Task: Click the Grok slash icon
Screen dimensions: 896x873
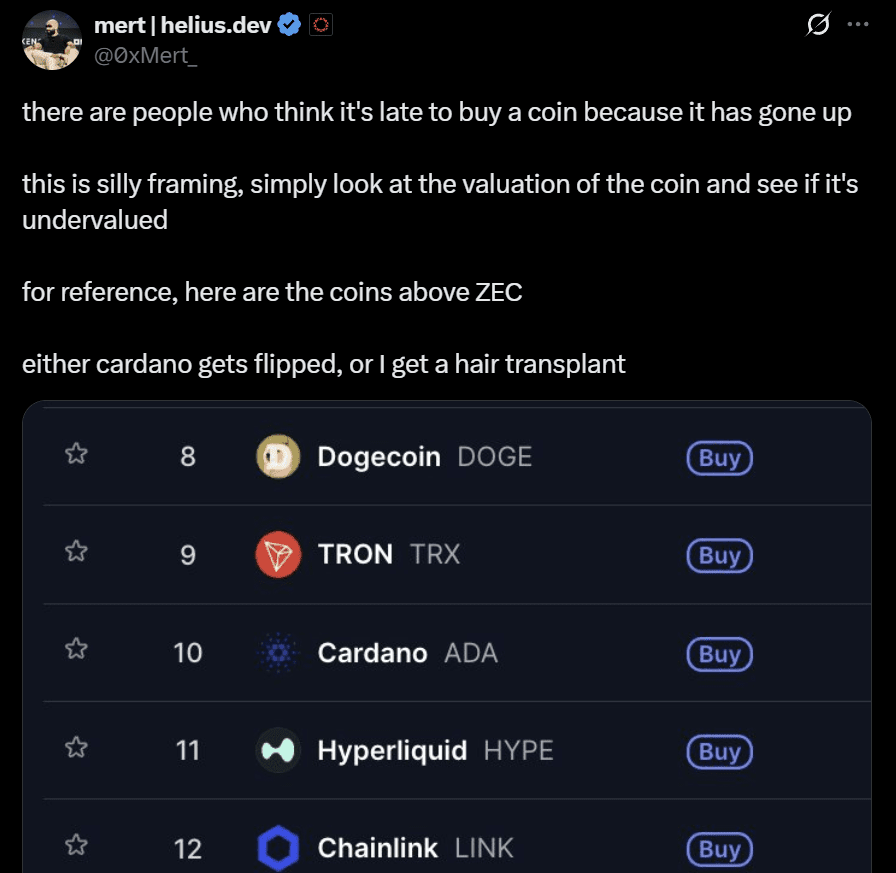Action: 817,26
